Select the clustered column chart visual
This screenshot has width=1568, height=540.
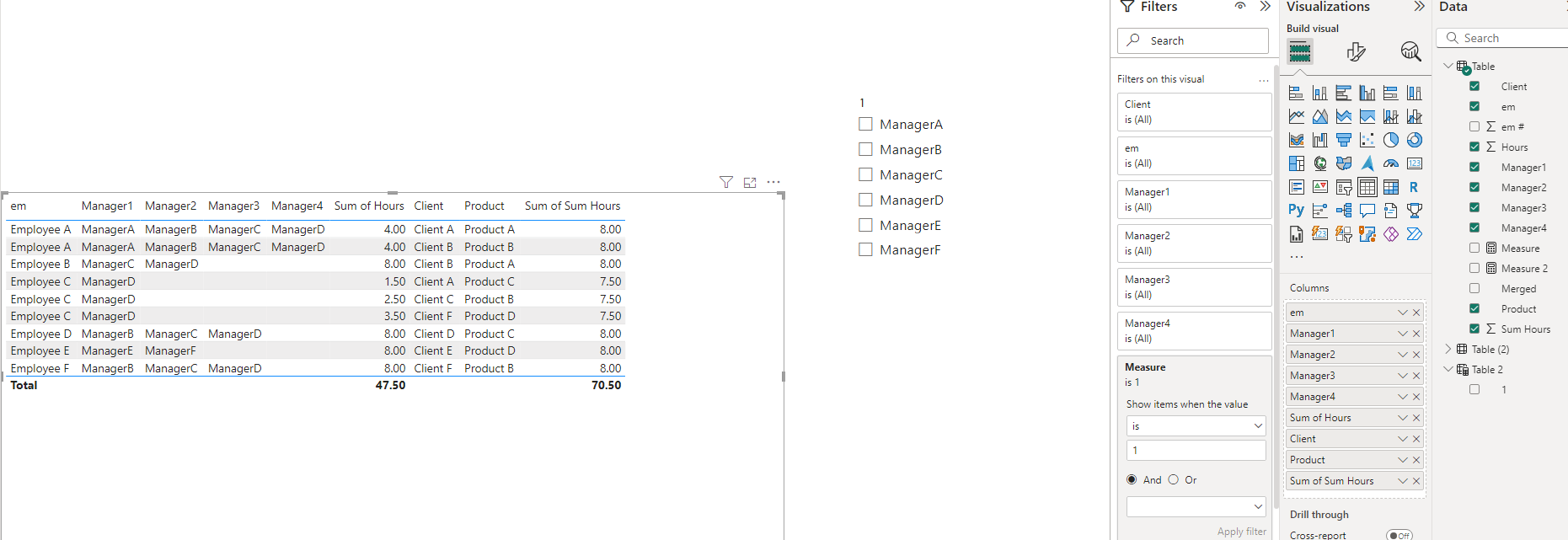tap(1367, 93)
